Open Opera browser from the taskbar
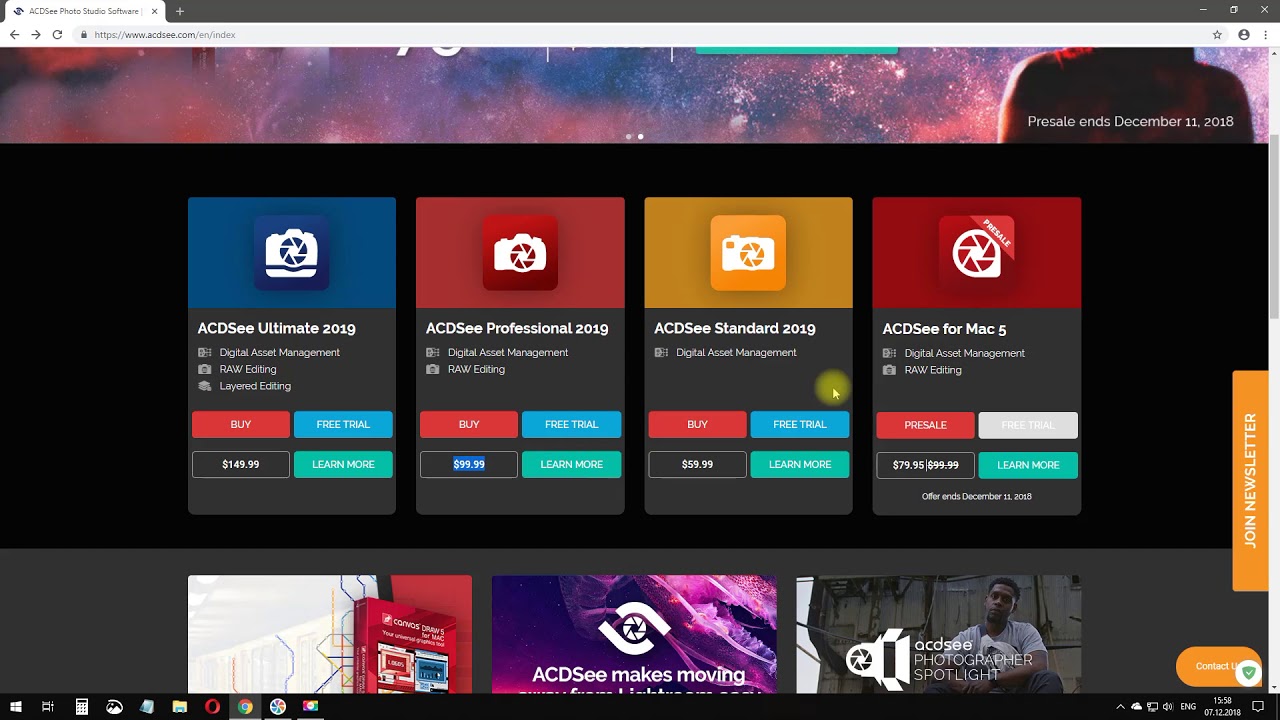Screen dimensions: 1280x720 [212, 706]
